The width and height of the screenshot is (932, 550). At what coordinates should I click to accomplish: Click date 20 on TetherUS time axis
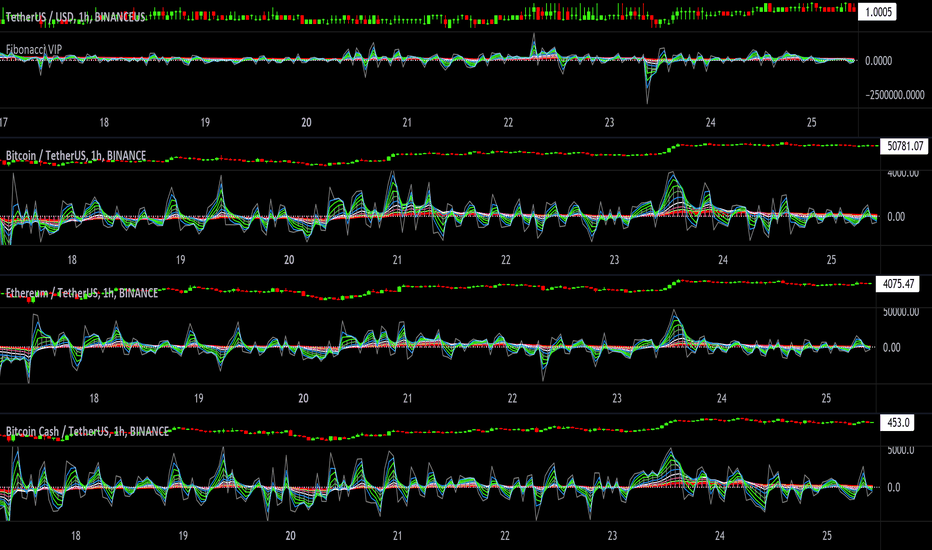click(306, 122)
